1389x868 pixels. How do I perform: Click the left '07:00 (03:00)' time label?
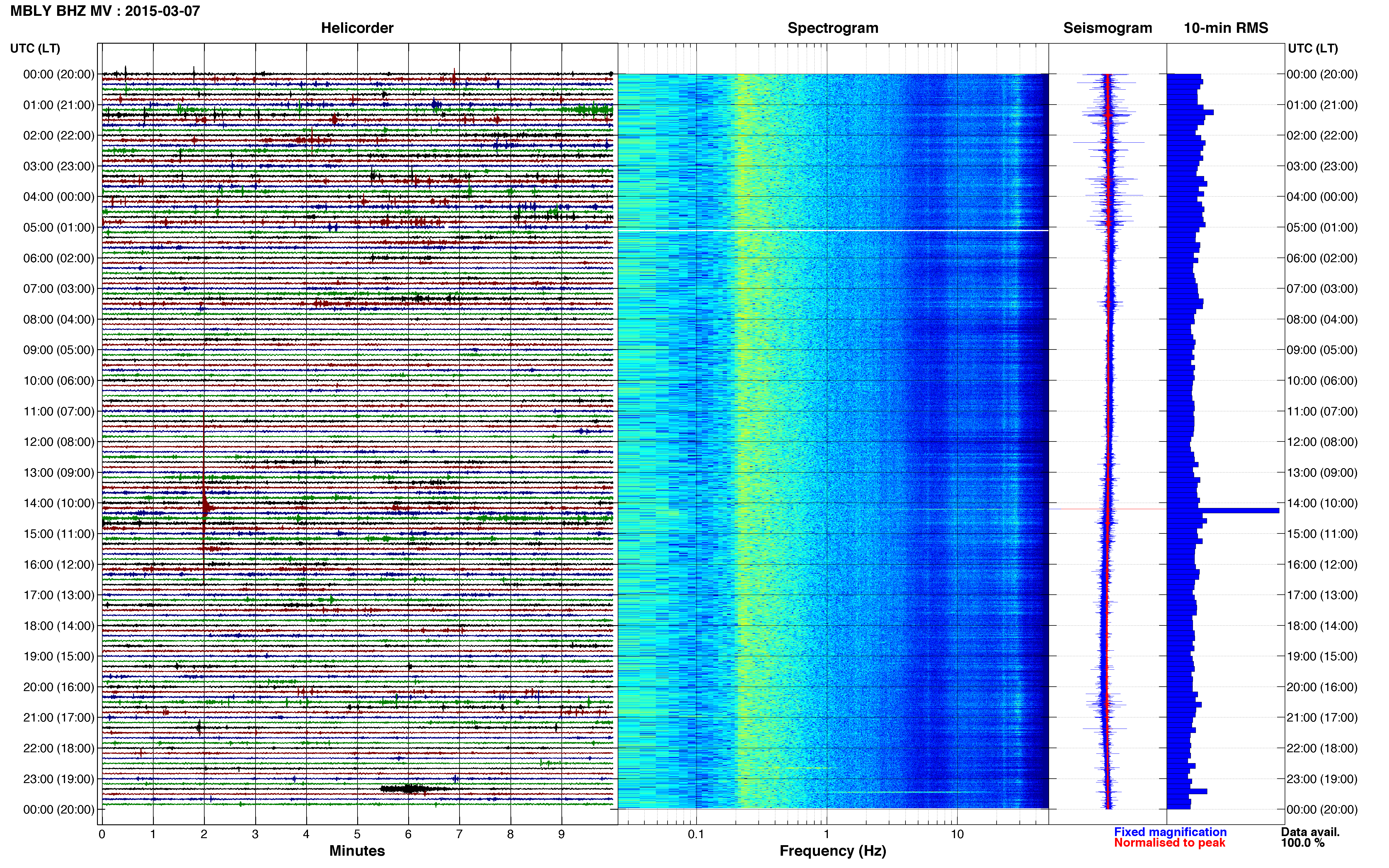pos(59,289)
